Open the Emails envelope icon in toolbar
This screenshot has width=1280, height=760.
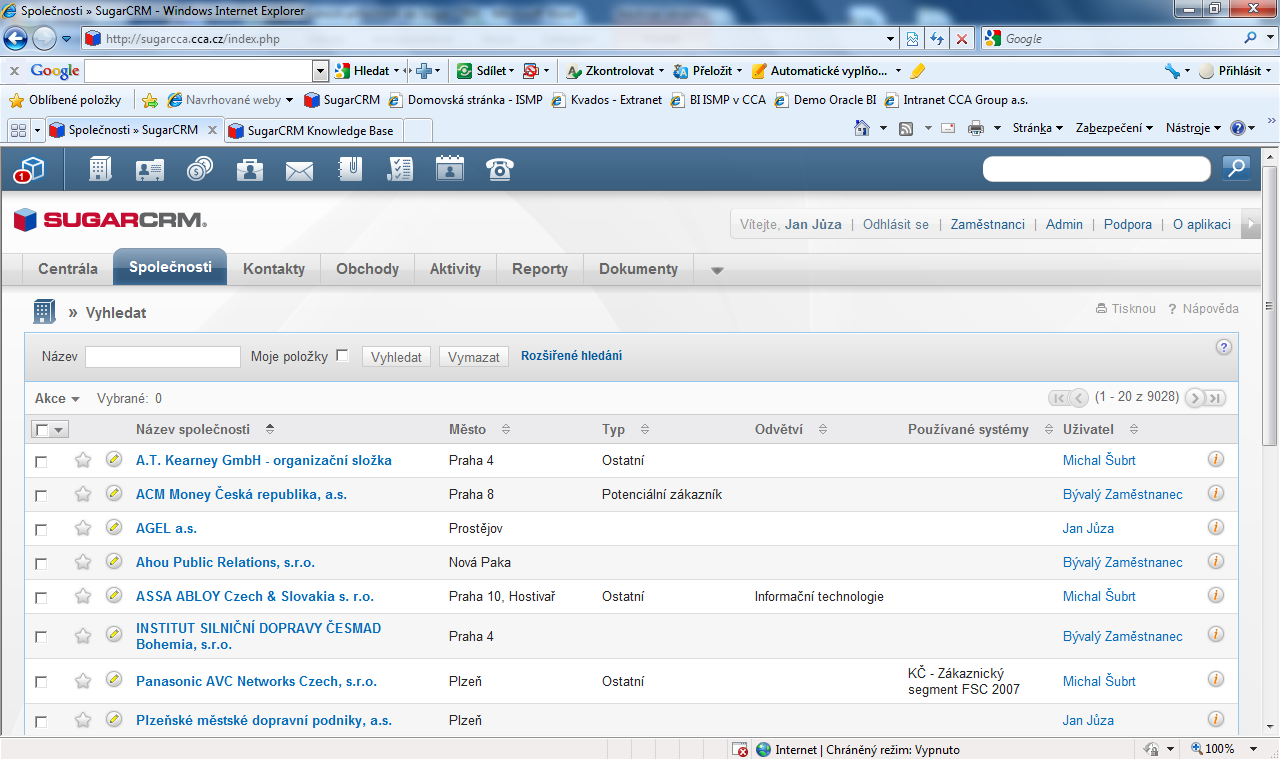[300, 171]
